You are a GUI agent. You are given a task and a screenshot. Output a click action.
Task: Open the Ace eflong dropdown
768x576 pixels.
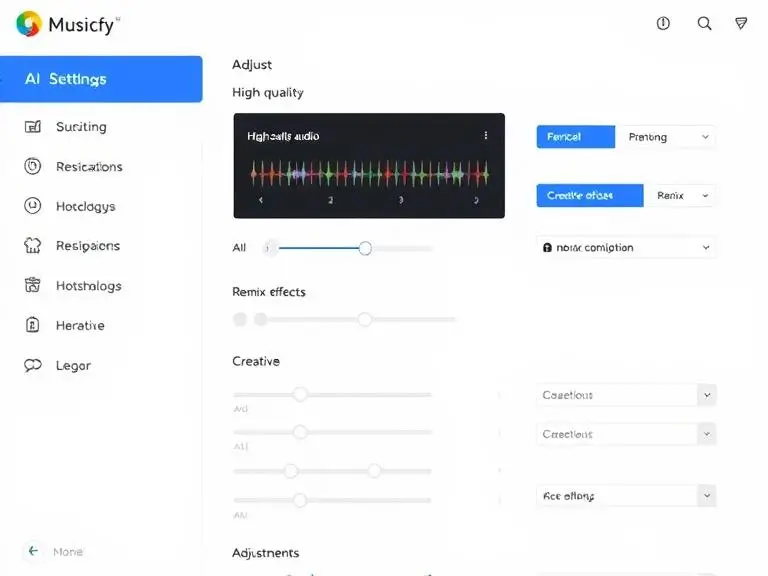pos(626,496)
